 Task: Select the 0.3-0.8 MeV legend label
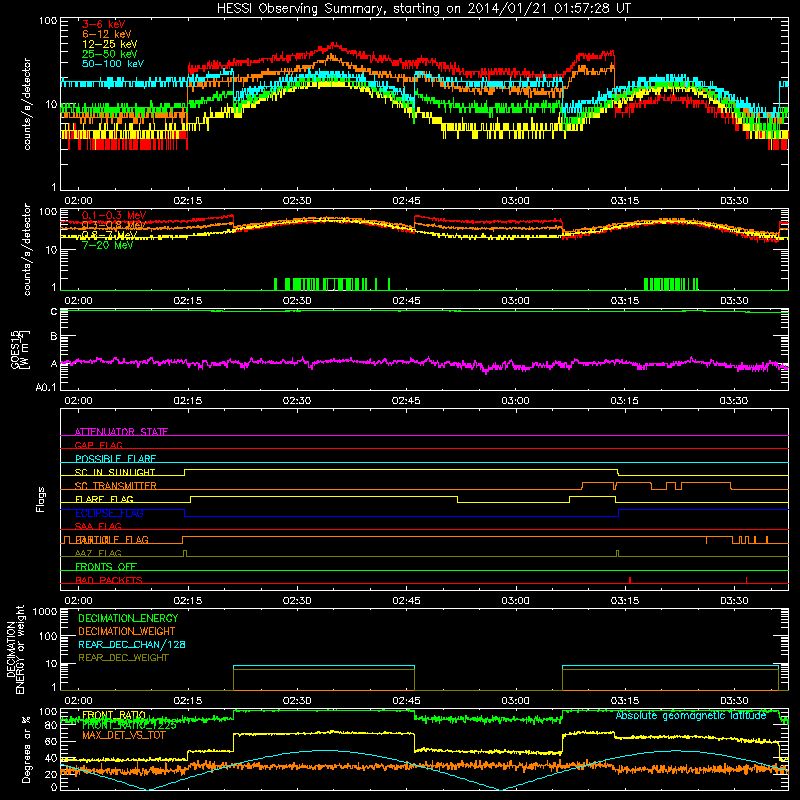tap(114, 225)
